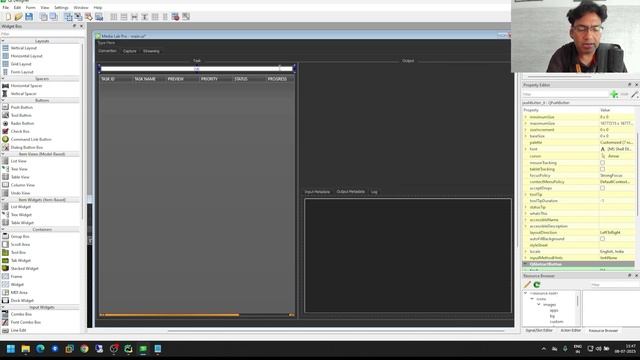Screen dimensions: 640x360
Task: Click the Property Editor filter field
Action: click(x=565, y=94)
